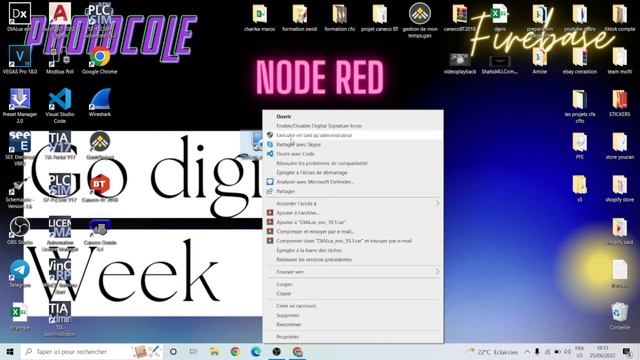640x360 pixels.
Task: Open the formation zwidi folder
Action: 300,18
